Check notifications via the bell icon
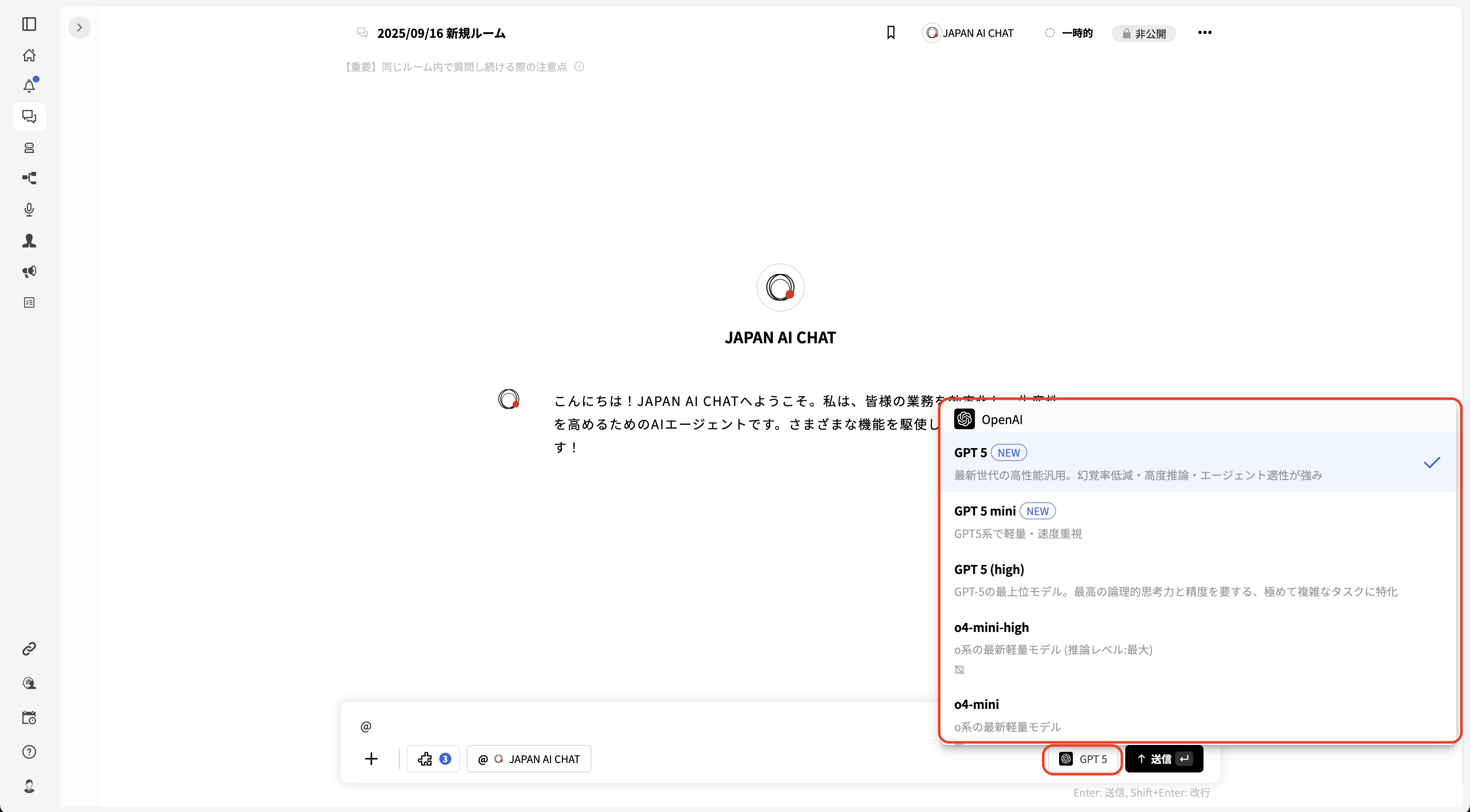 pos(28,85)
